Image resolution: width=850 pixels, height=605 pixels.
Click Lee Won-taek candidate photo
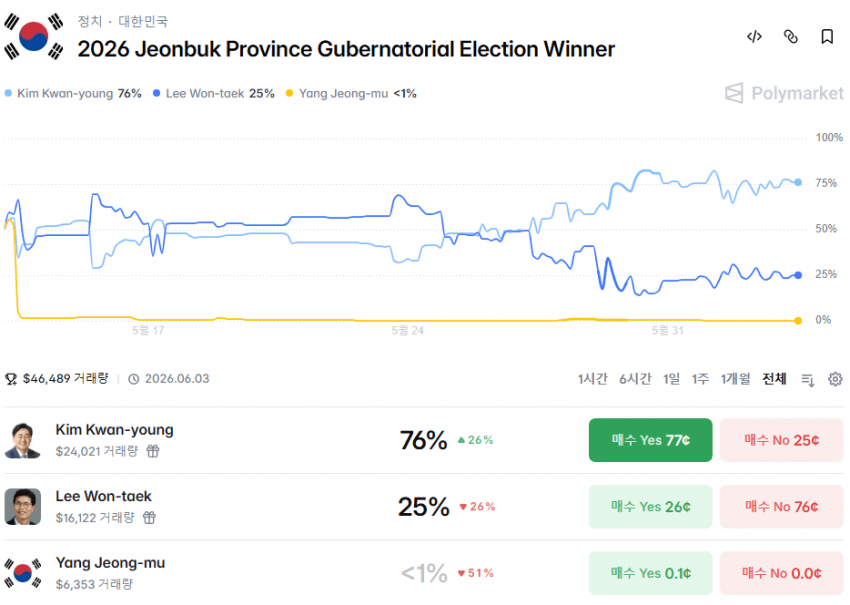[x=23, y=506]
